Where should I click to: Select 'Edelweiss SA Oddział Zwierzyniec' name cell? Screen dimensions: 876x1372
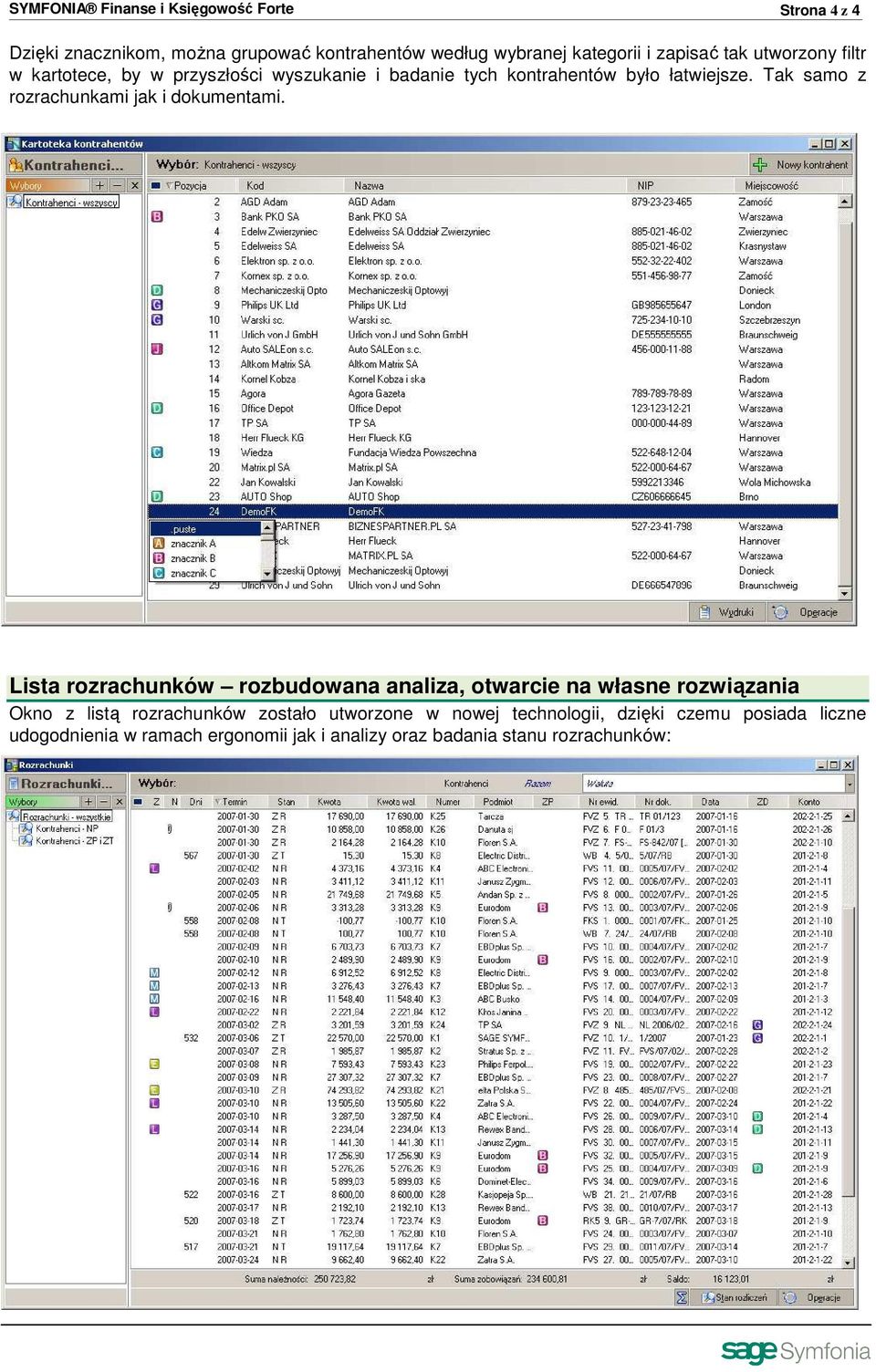point(419,232)
